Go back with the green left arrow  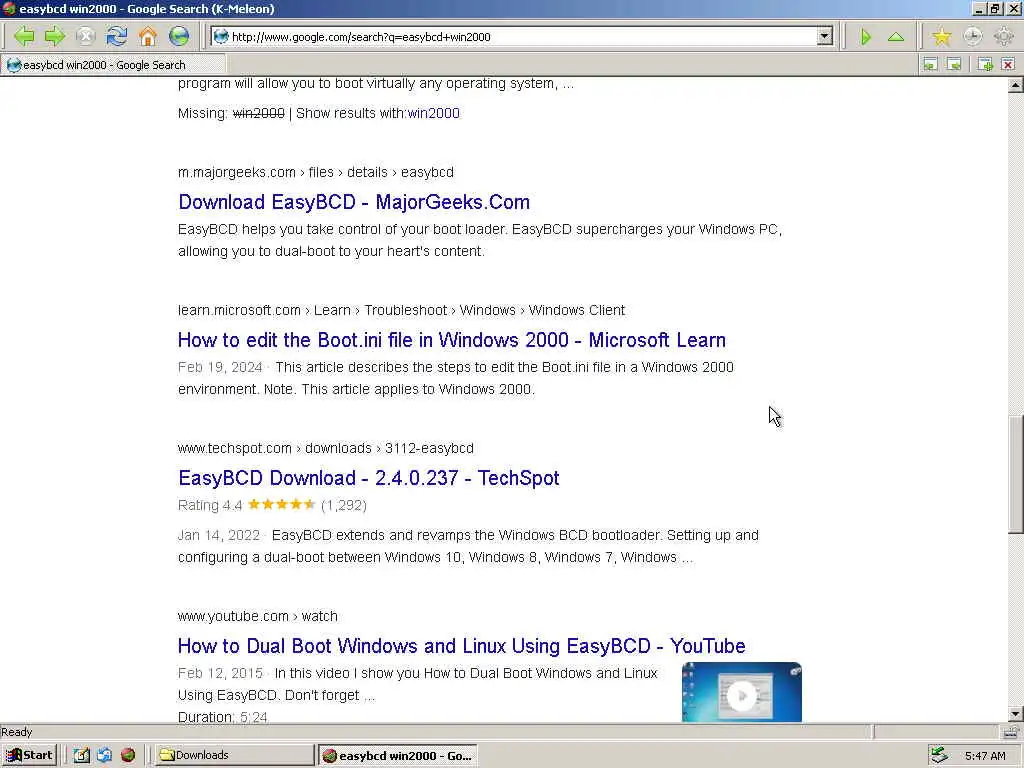point(24,37)
